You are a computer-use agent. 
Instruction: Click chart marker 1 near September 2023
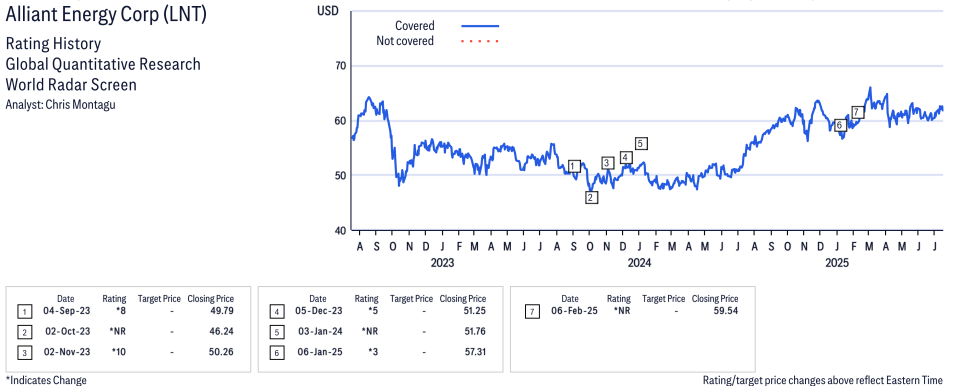[x=574, y=166]
